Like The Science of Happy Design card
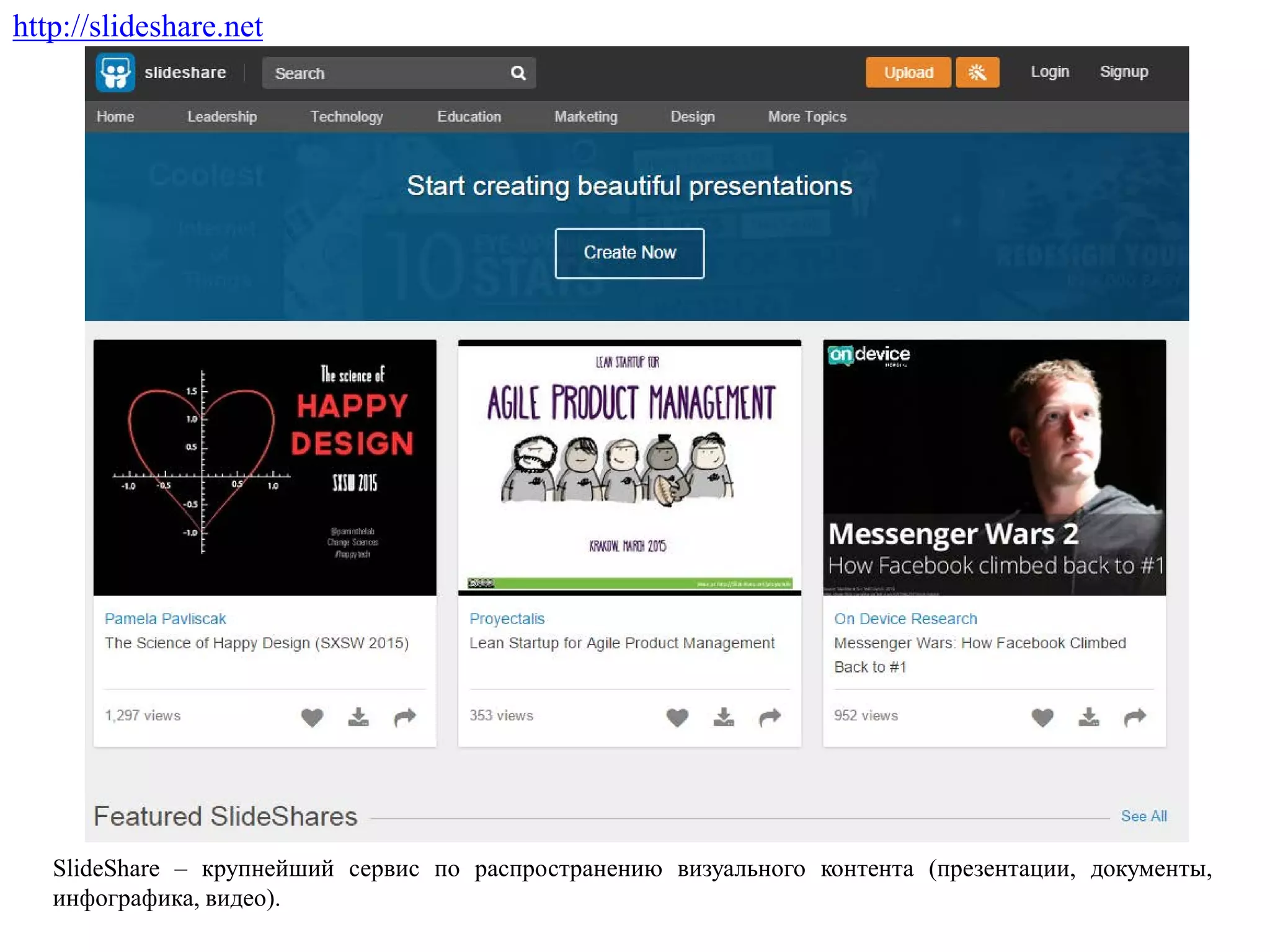 (x=312, y=716)
